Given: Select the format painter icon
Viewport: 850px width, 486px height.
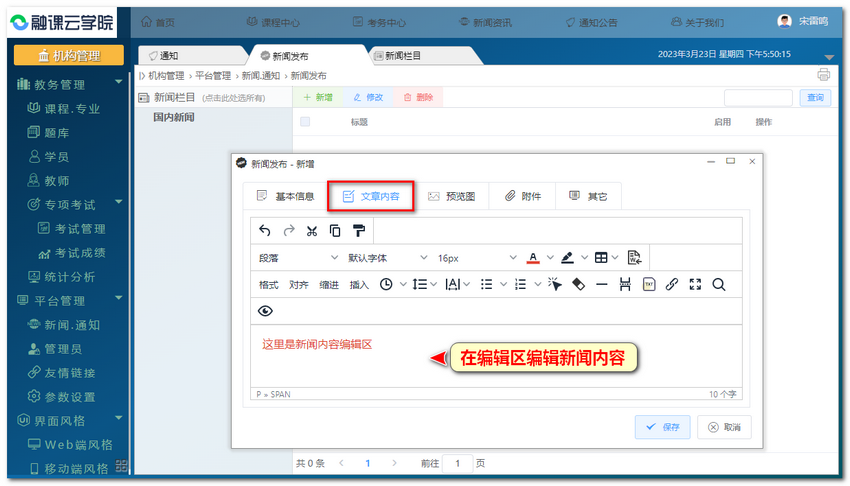Looking at the screenshot, I should (359, 231).
